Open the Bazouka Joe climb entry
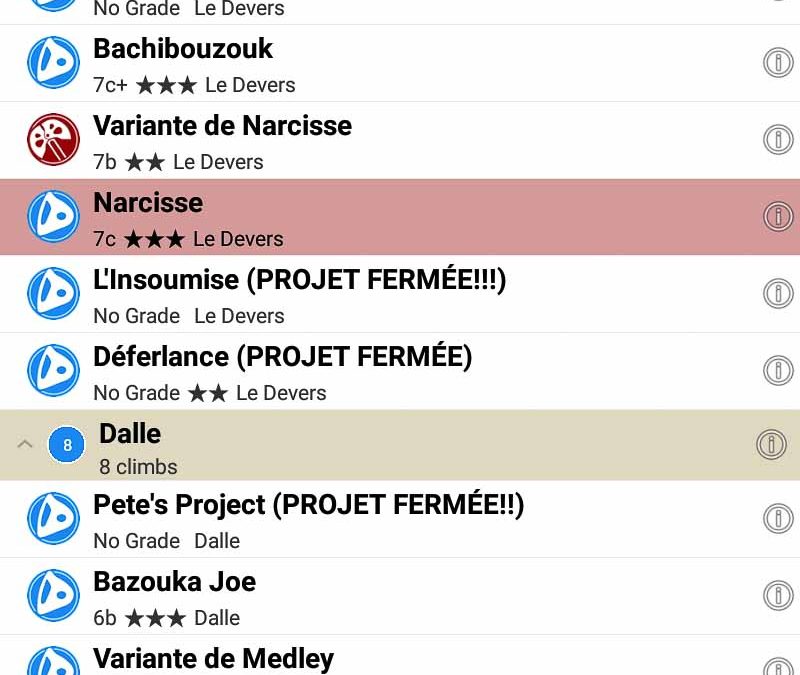This screenshot has width=800, height=675. 400,595
